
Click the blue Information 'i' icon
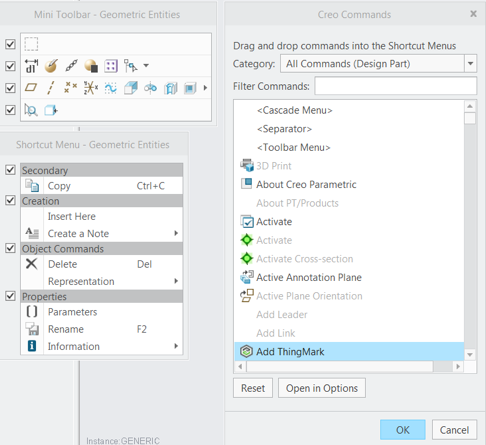click(x=32, y=346)
